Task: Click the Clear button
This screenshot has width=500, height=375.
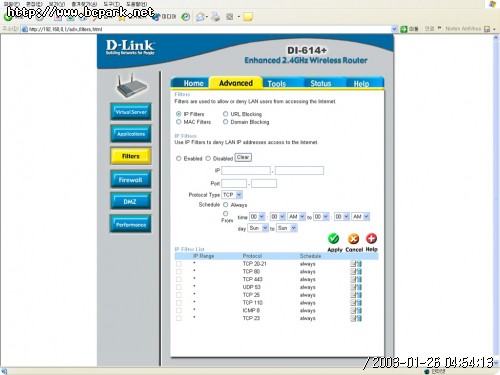Action: pyautogui.click(x=243, y=157)
